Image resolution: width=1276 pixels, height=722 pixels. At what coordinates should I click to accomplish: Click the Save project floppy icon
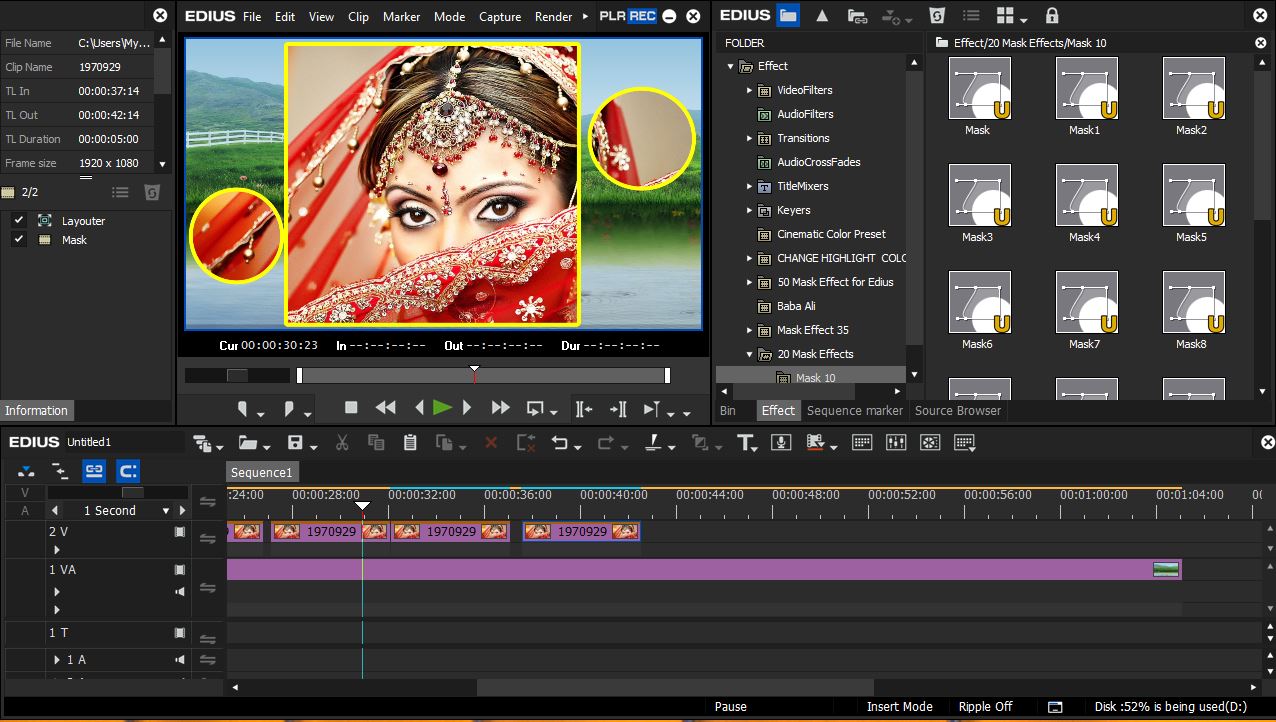(295, 443)
